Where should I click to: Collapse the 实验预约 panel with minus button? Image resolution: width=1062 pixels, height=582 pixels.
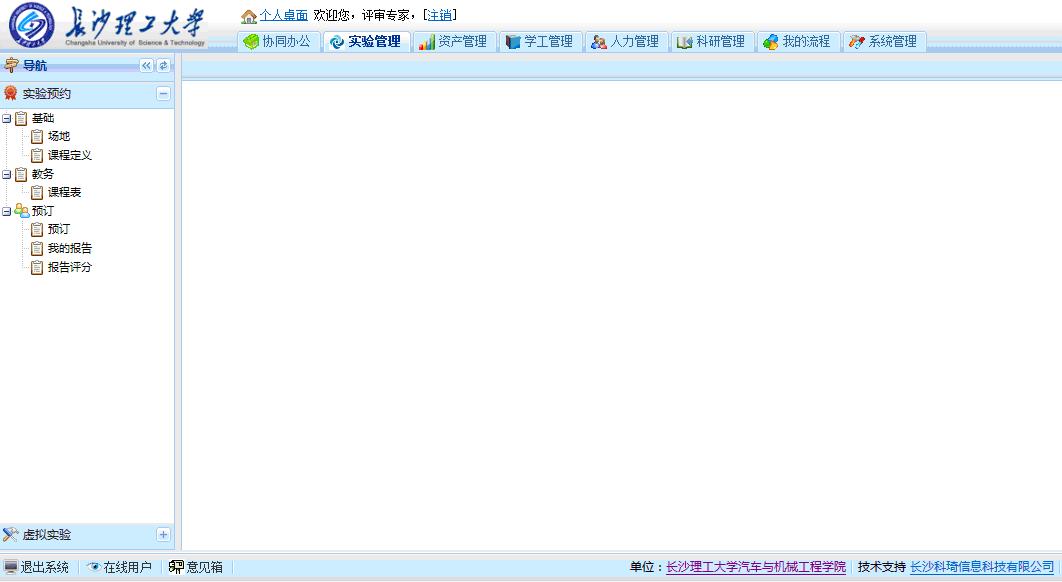point(163,94)
